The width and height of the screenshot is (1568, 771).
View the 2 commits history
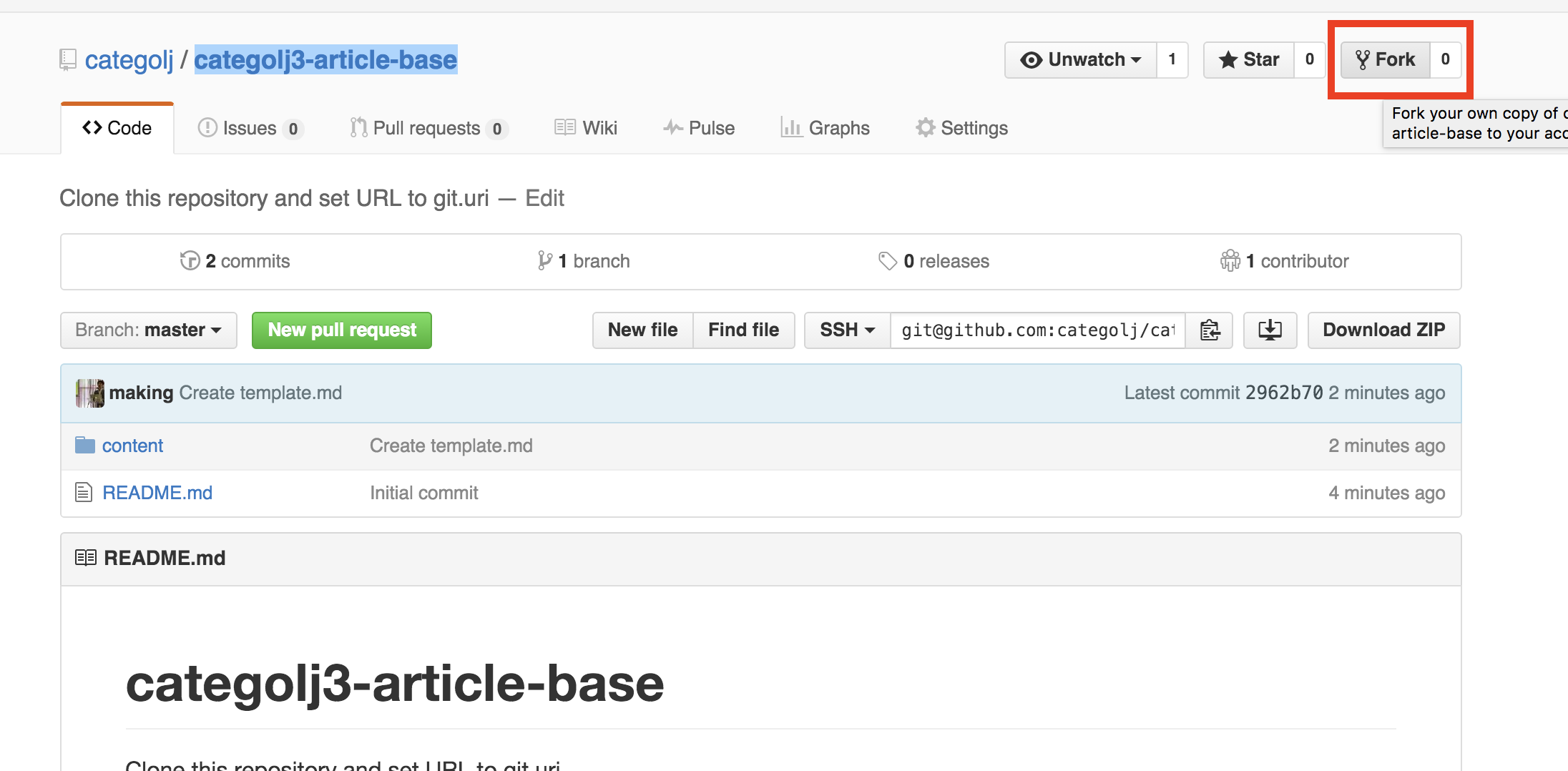coord(235,261)
